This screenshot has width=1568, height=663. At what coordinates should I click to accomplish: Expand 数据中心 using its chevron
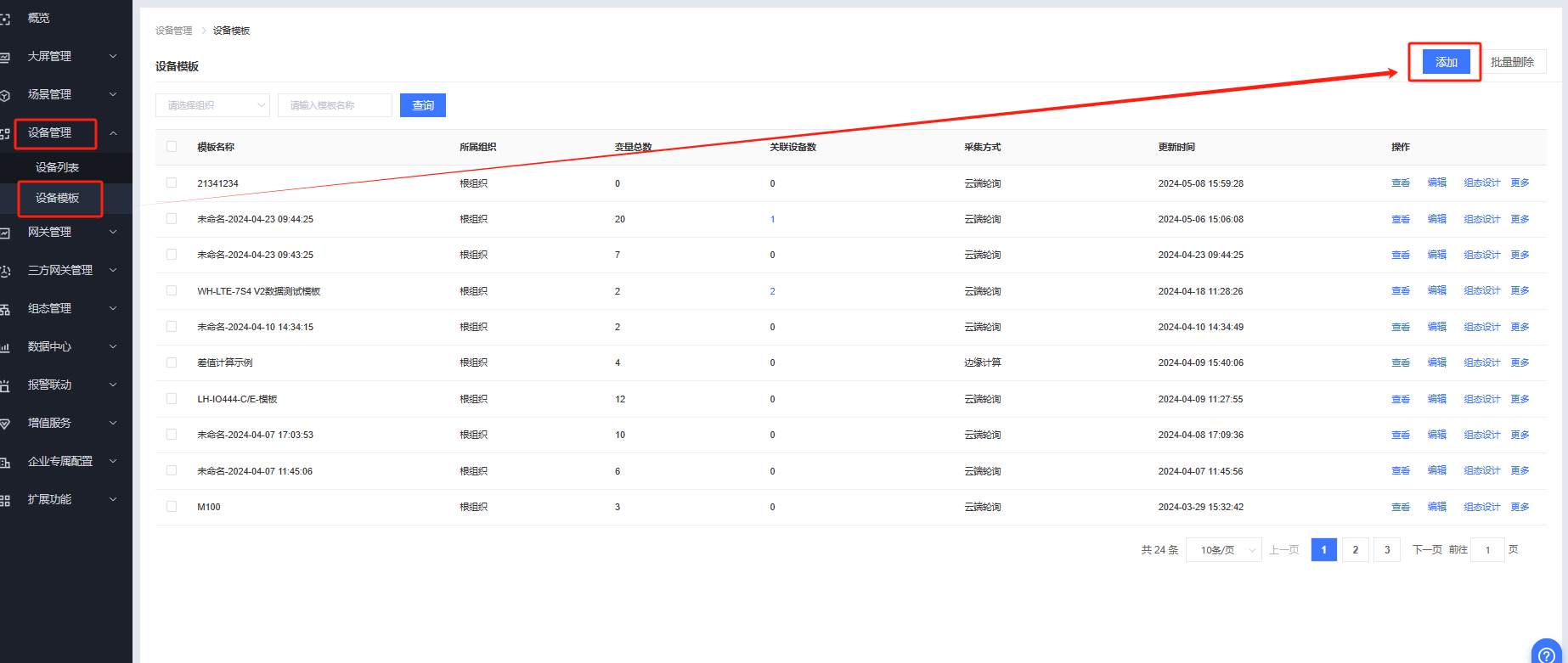(x=113, y=346)
